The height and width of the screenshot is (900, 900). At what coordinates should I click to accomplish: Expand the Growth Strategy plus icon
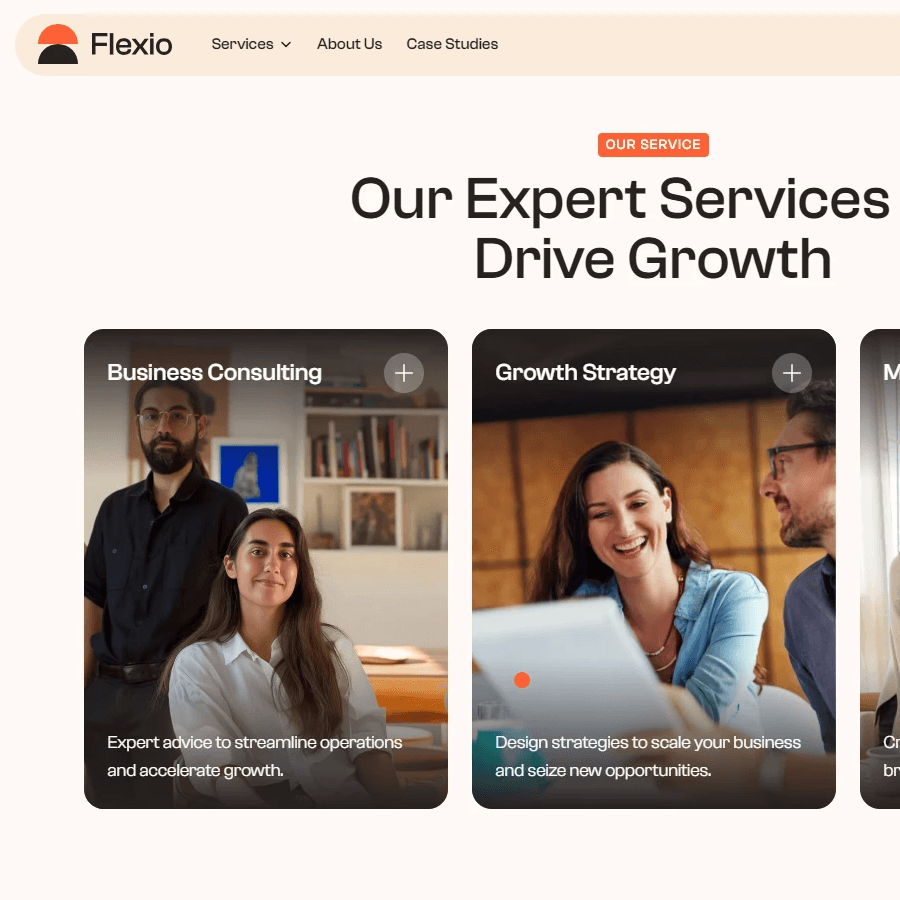792,373
